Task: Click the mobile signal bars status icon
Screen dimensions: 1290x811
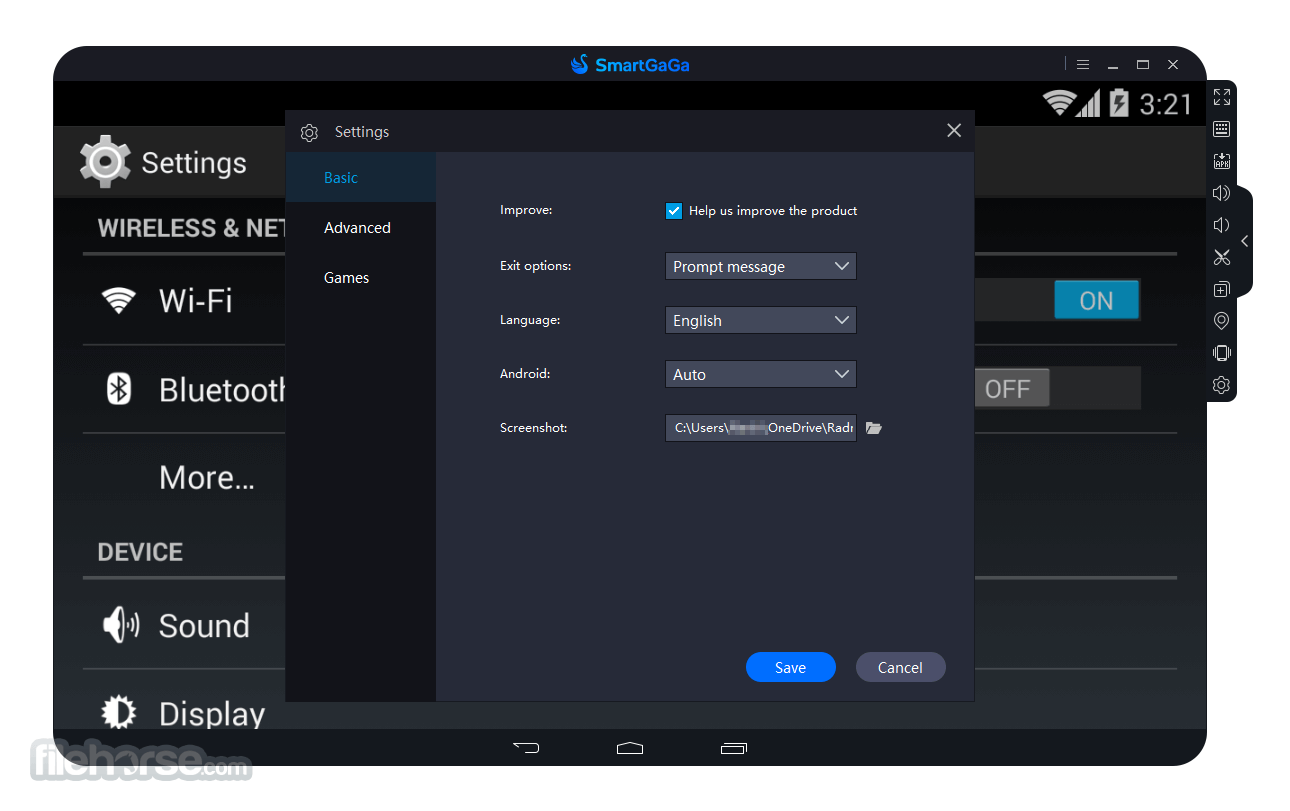Action: (1088, 103)
